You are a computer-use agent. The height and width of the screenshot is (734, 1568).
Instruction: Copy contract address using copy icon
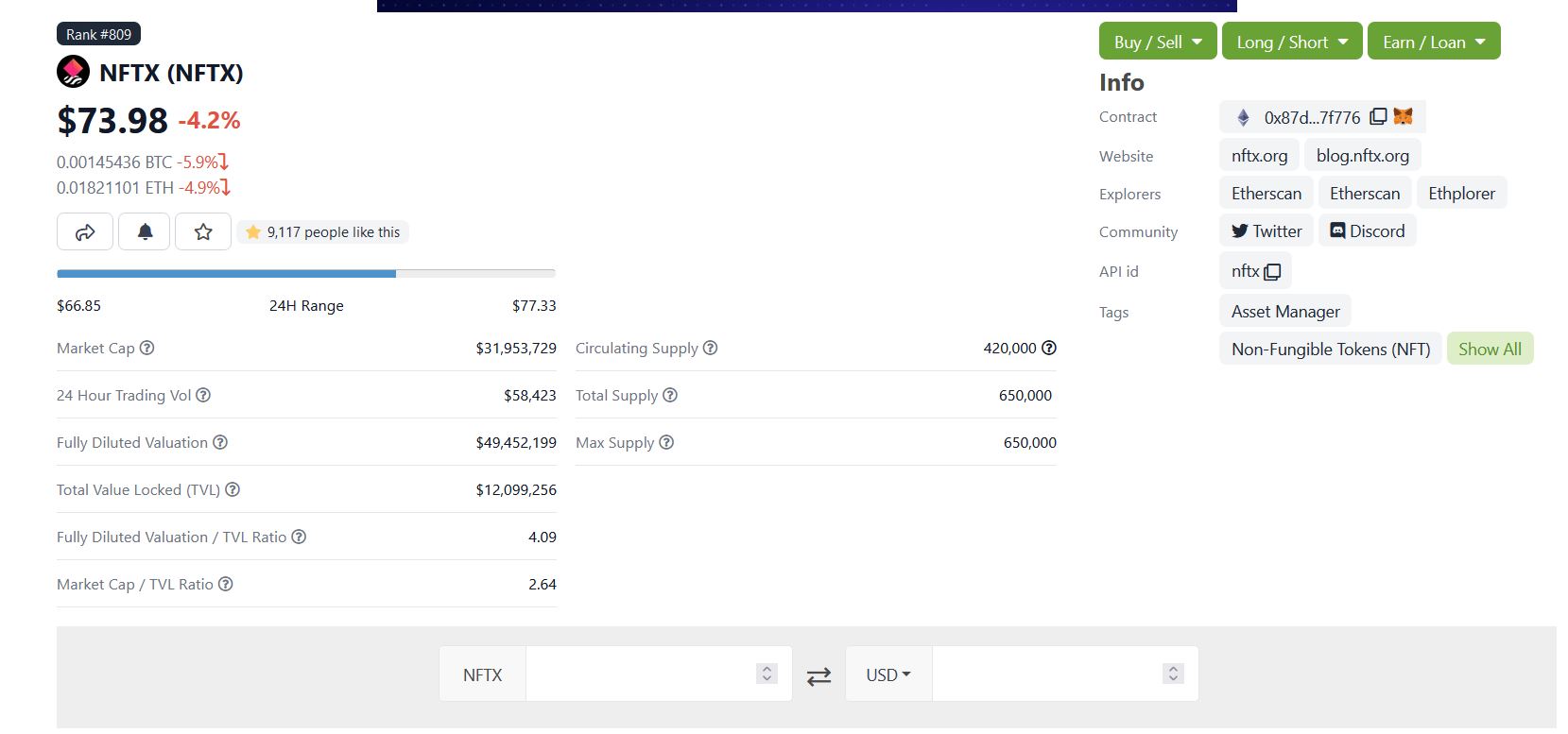coord(1378,117)
